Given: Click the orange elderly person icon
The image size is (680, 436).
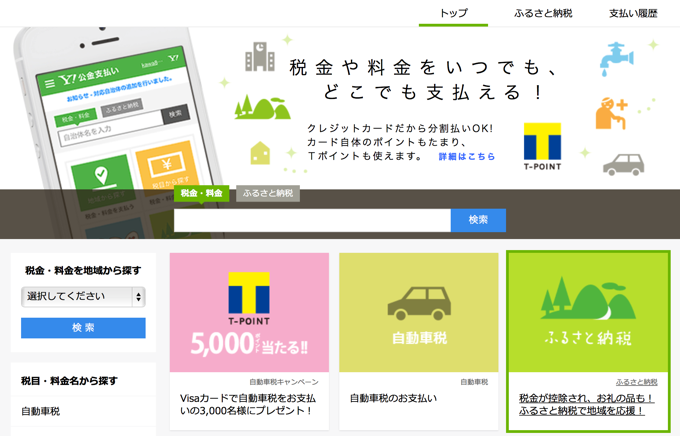Looking at the screenshot, I should point(611,113).
